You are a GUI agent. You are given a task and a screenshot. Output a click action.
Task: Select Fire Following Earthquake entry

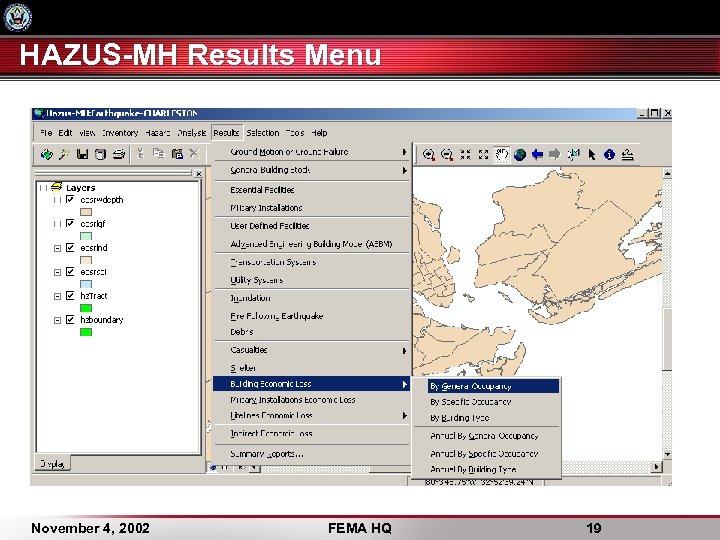tap(311, 316)
